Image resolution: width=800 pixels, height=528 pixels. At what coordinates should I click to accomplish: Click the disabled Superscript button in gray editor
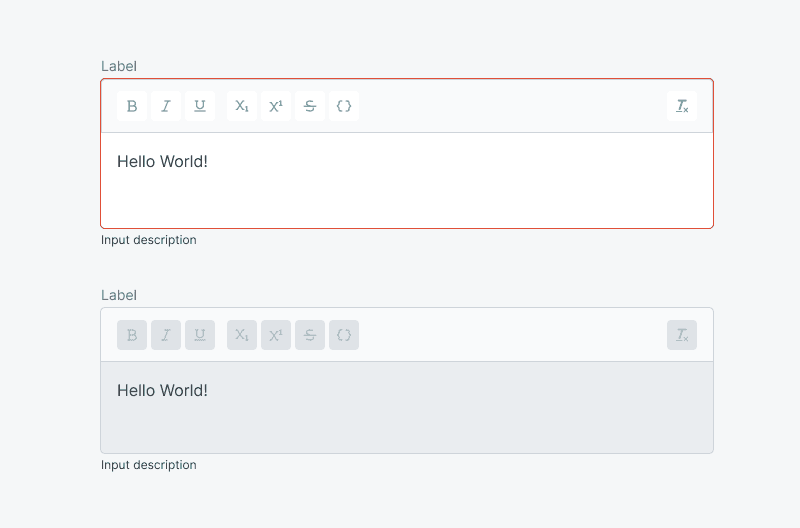(x=276, y=335)
